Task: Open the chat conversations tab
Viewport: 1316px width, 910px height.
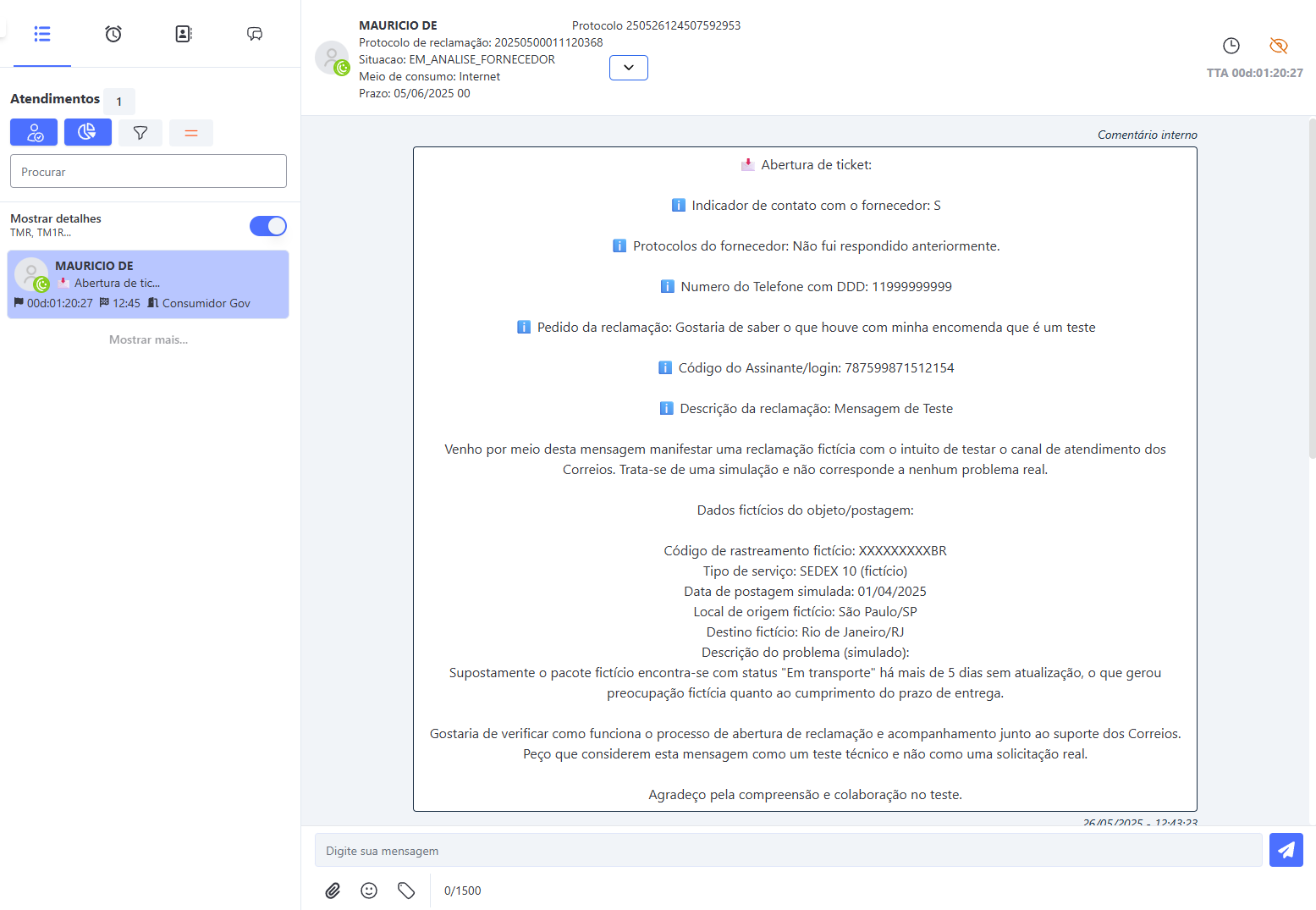Action: 255,34
